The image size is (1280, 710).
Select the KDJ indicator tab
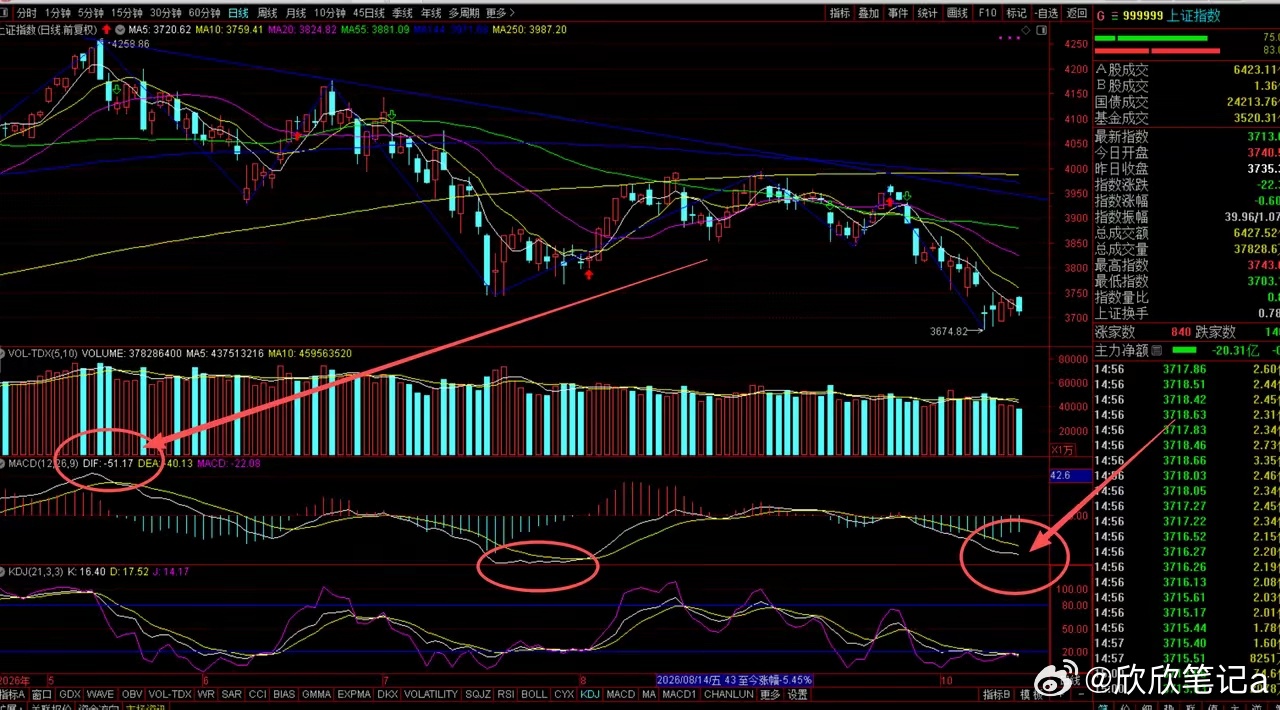click(590, 694)
